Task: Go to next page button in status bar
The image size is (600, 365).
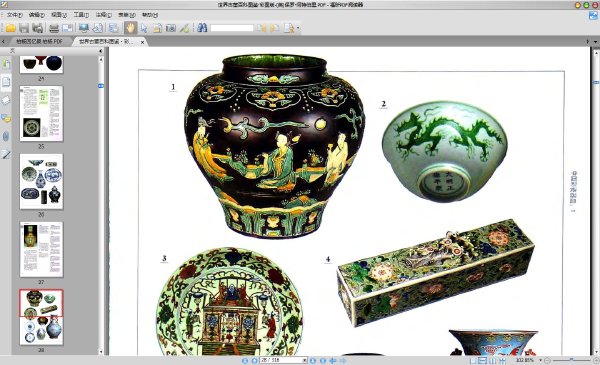Action: coord(313,360)
